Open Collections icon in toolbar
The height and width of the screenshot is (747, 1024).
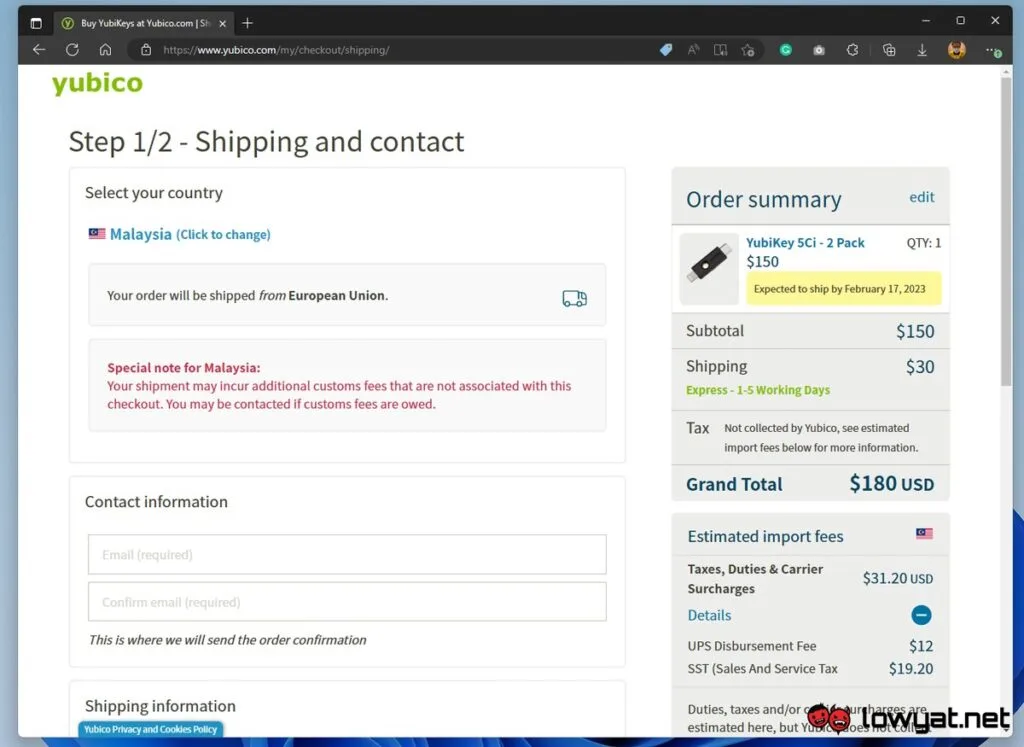[x=889, y=50]
